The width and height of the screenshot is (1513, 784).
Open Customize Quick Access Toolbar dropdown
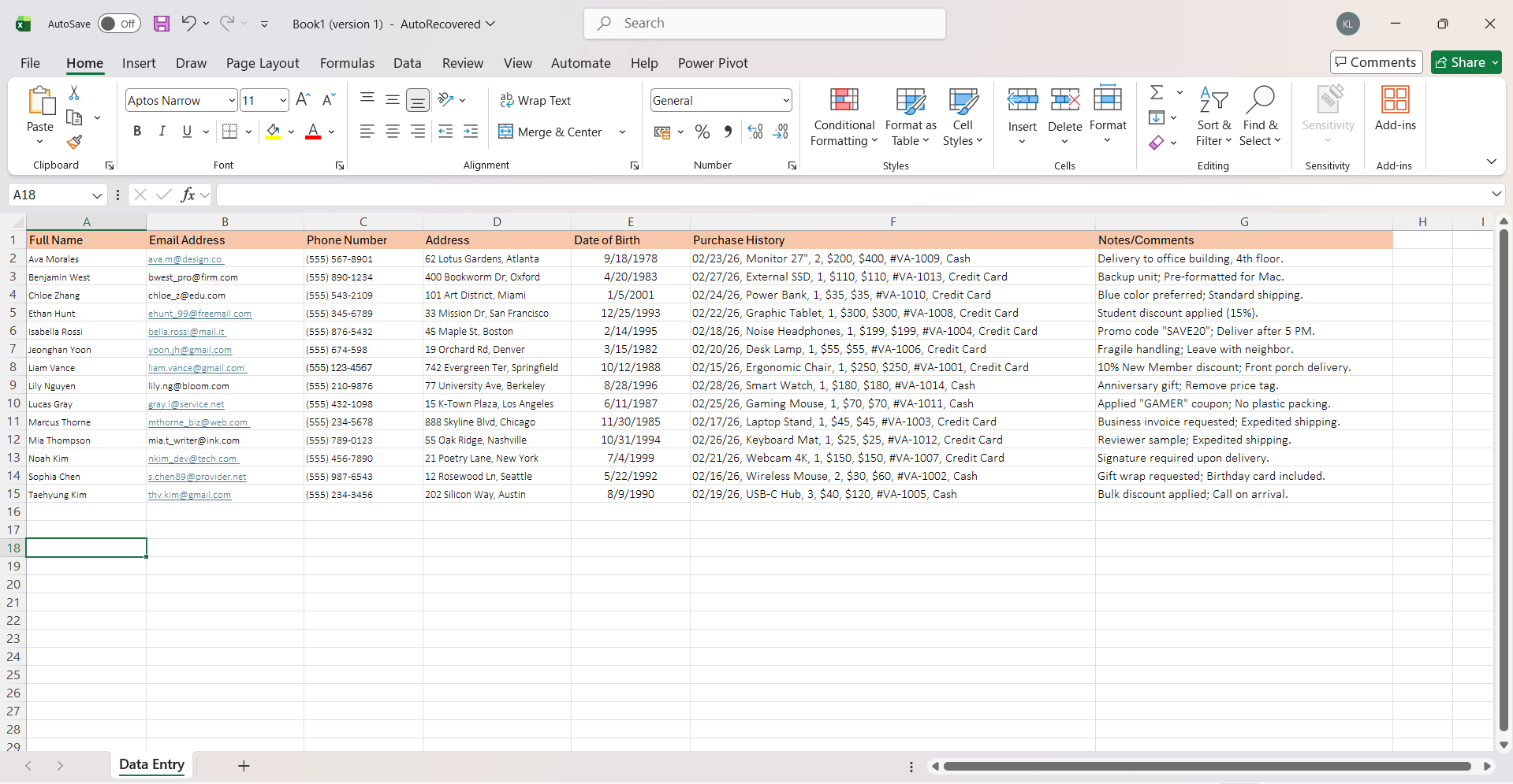264,24
